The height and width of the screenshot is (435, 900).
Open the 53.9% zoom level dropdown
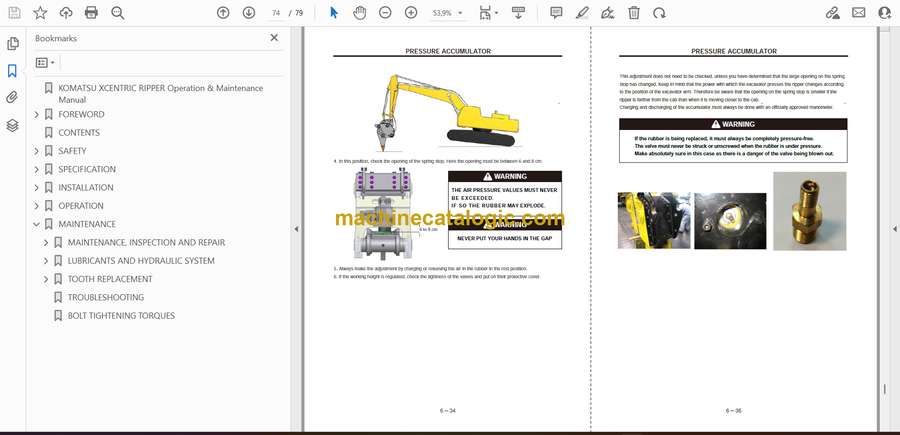pyautogui.click(x=446, y=13)
